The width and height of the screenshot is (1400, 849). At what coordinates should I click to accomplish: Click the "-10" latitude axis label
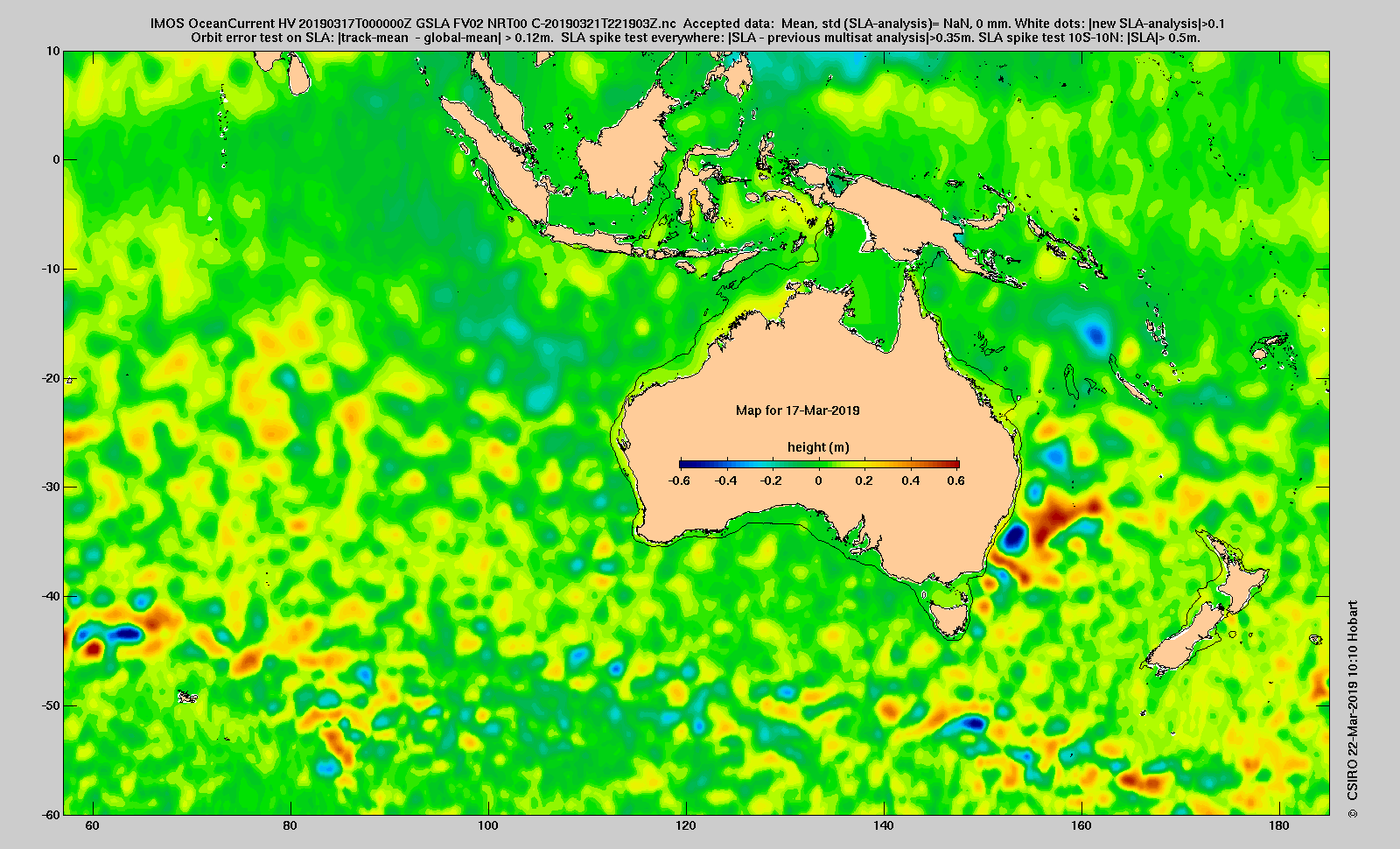(x=50, y=269)
